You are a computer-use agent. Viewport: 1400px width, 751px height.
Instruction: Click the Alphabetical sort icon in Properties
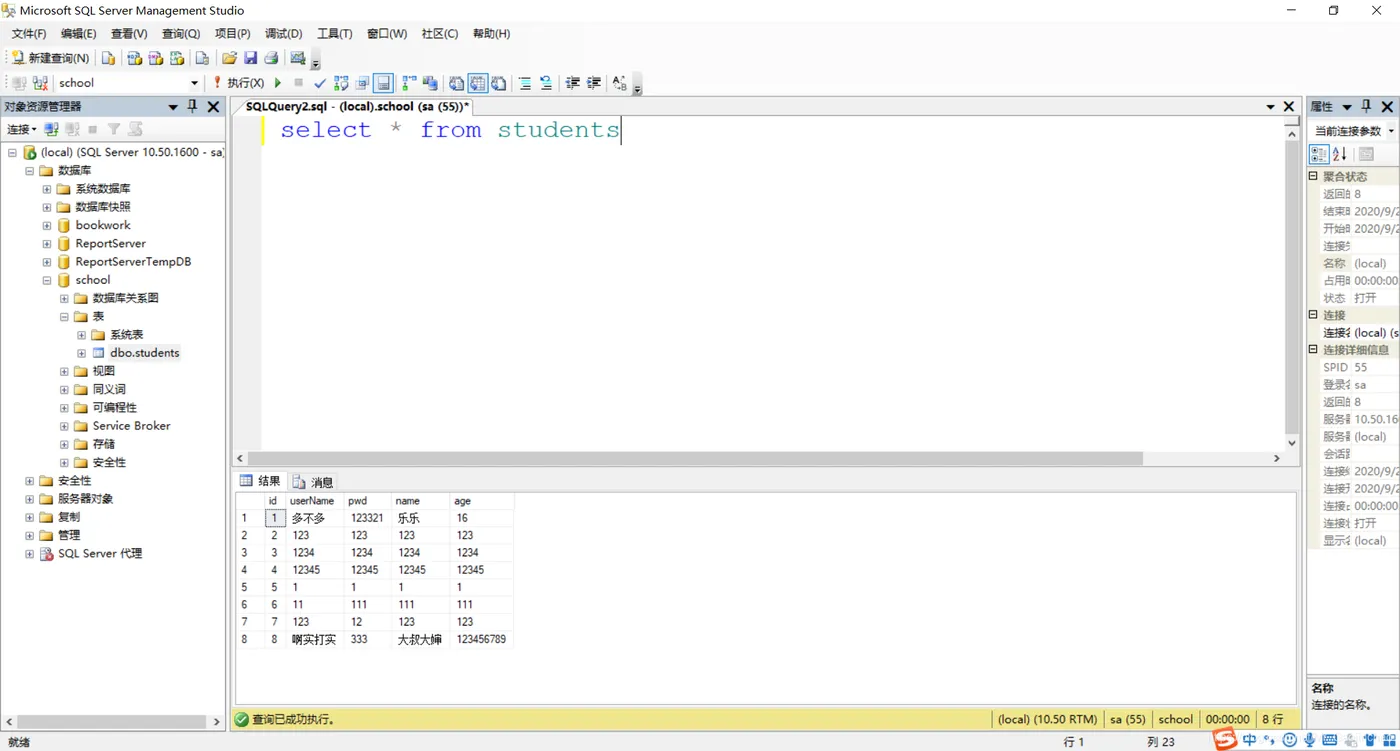pyautogui.click(x=1340, y=154)
